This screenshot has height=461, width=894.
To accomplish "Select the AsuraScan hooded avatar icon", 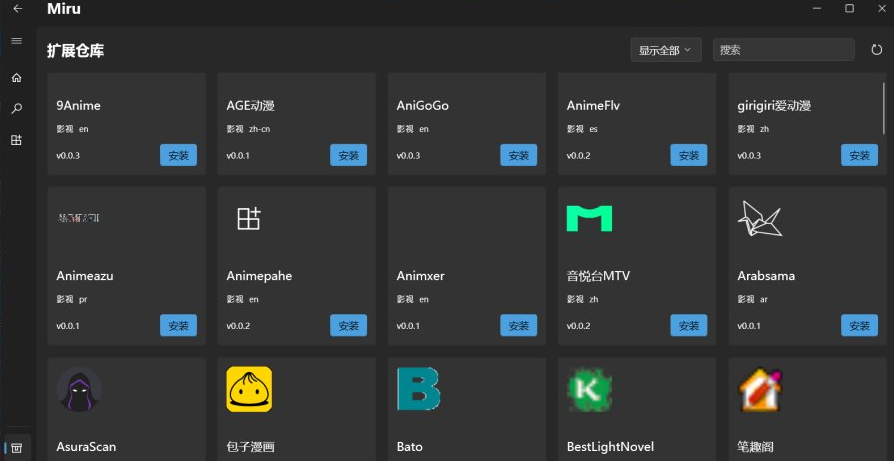I will [79, 389].
